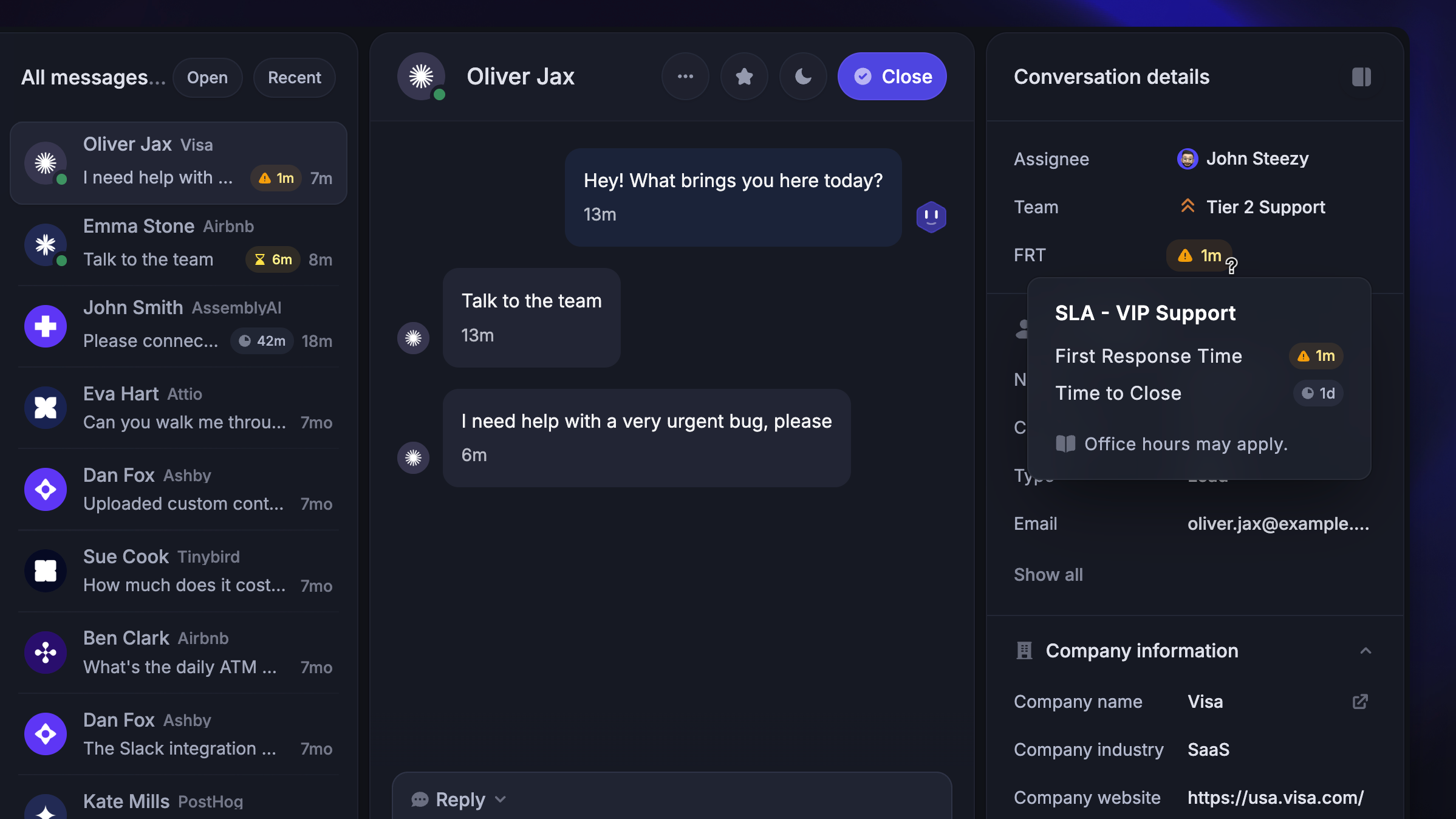Open the All messages view dropdown
The width and height of the screenshot is (1456, 819).
(x=93, y=78)
